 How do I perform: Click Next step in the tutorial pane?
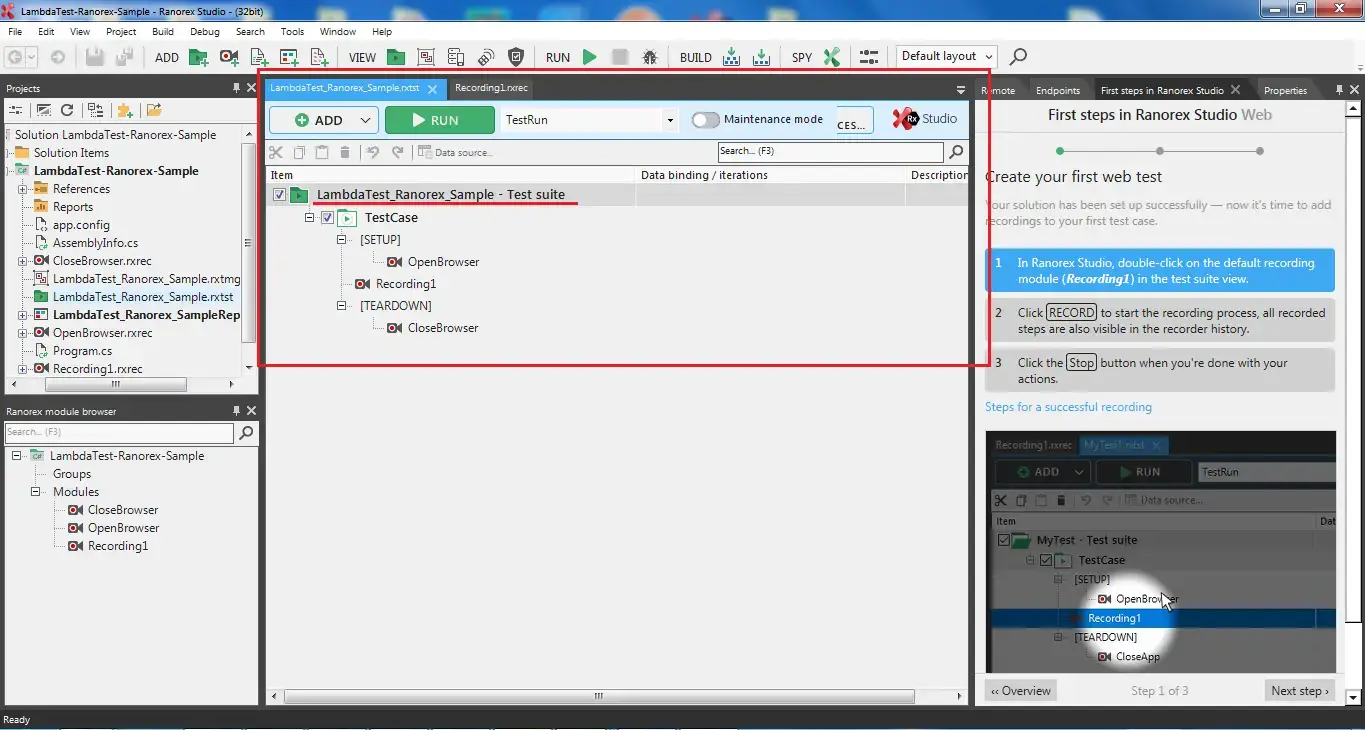point(1299,690)
